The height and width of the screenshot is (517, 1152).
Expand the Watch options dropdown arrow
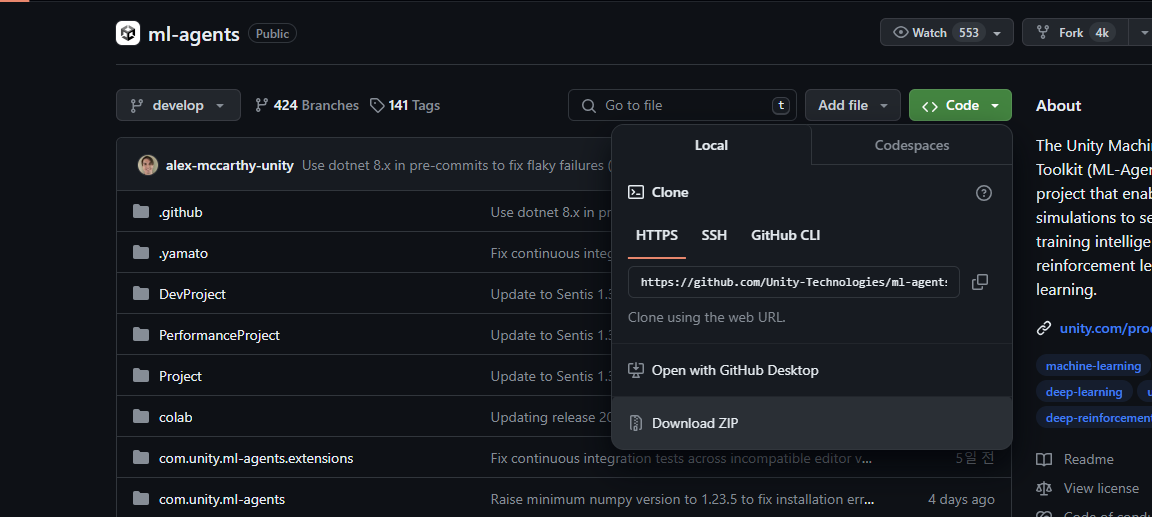997,33
